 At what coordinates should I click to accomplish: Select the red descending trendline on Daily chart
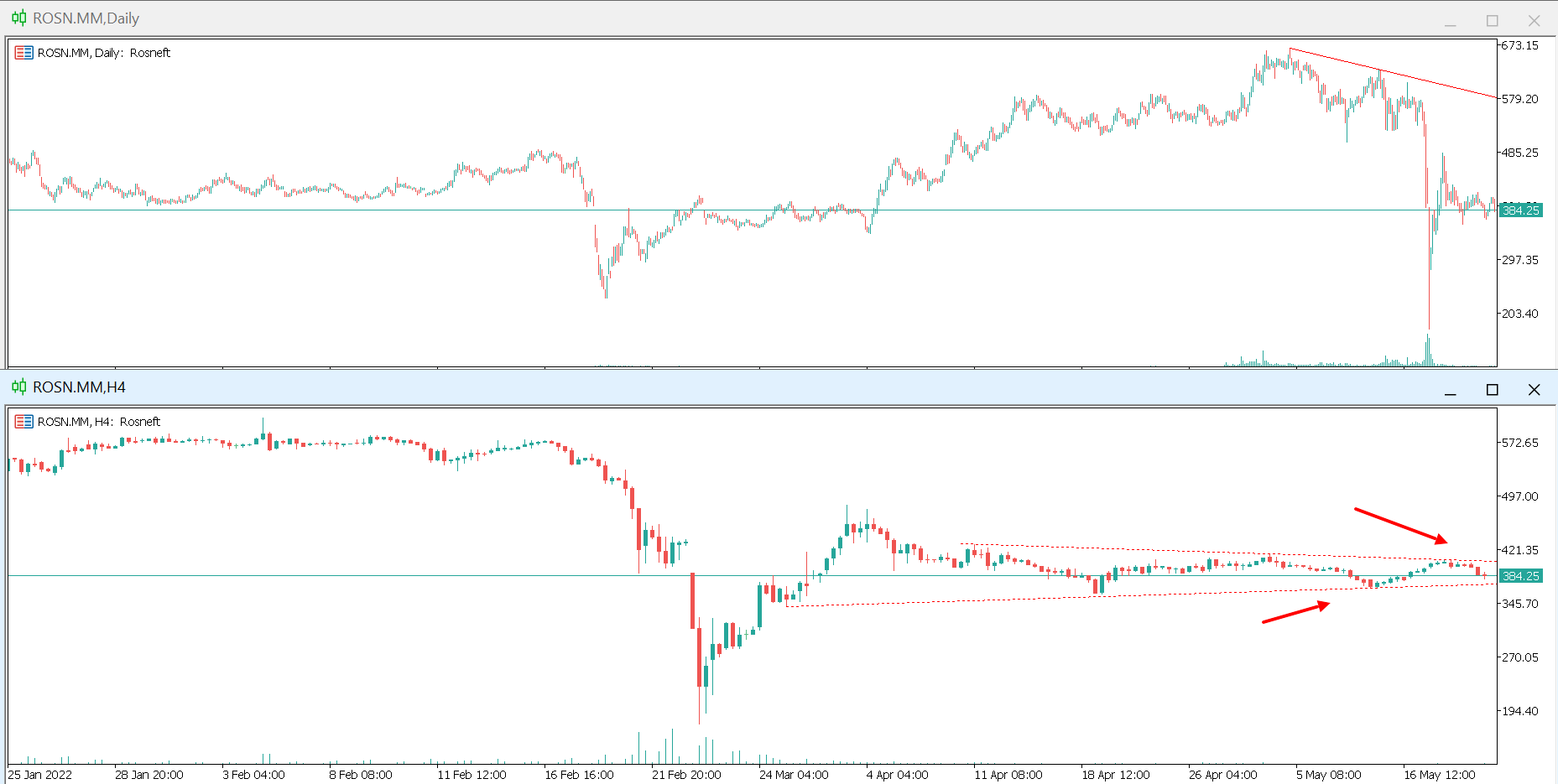[1393, 73]
